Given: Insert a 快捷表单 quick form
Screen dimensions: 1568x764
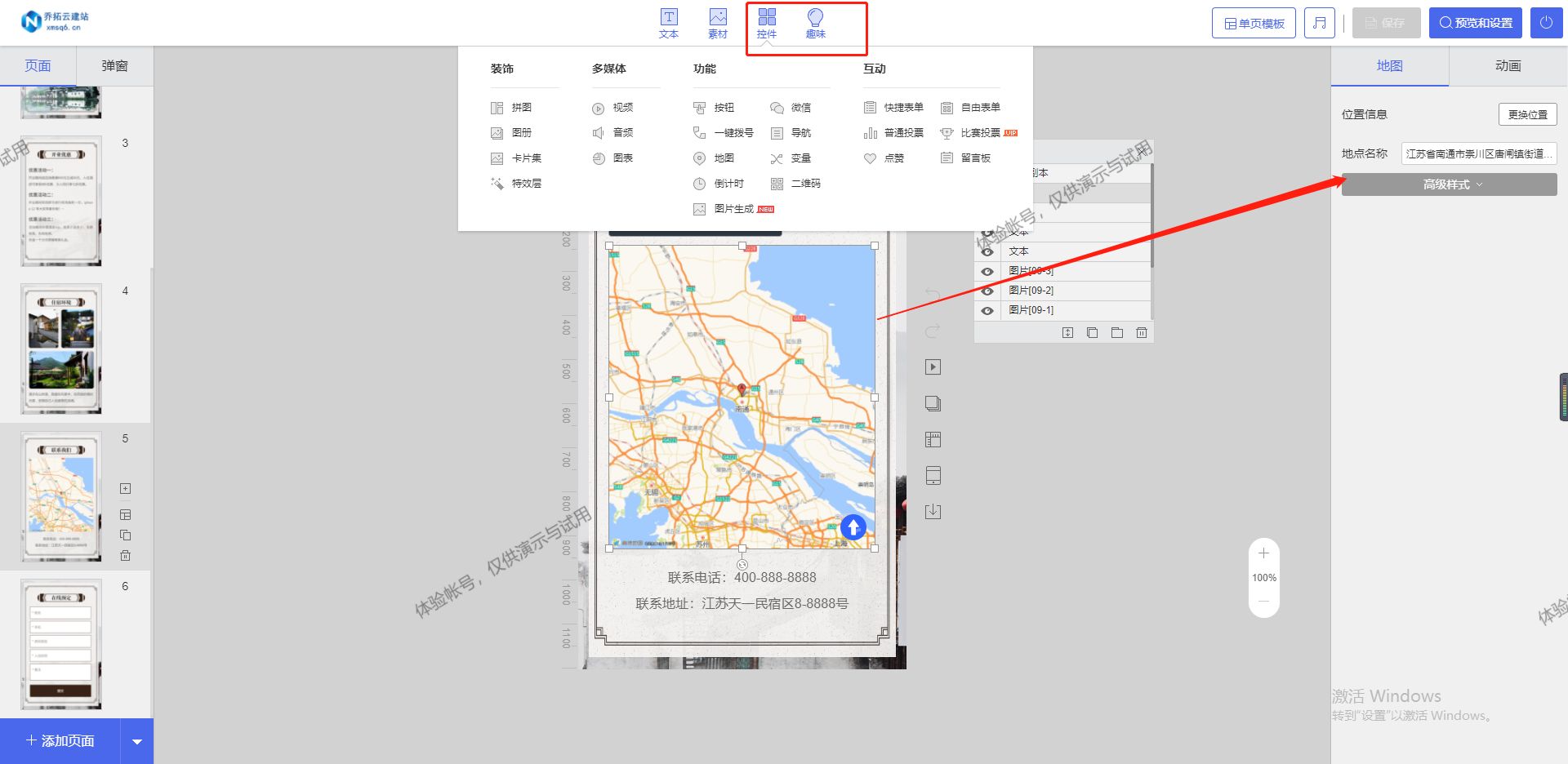Looking at the screenshot, I should point(893,108).
